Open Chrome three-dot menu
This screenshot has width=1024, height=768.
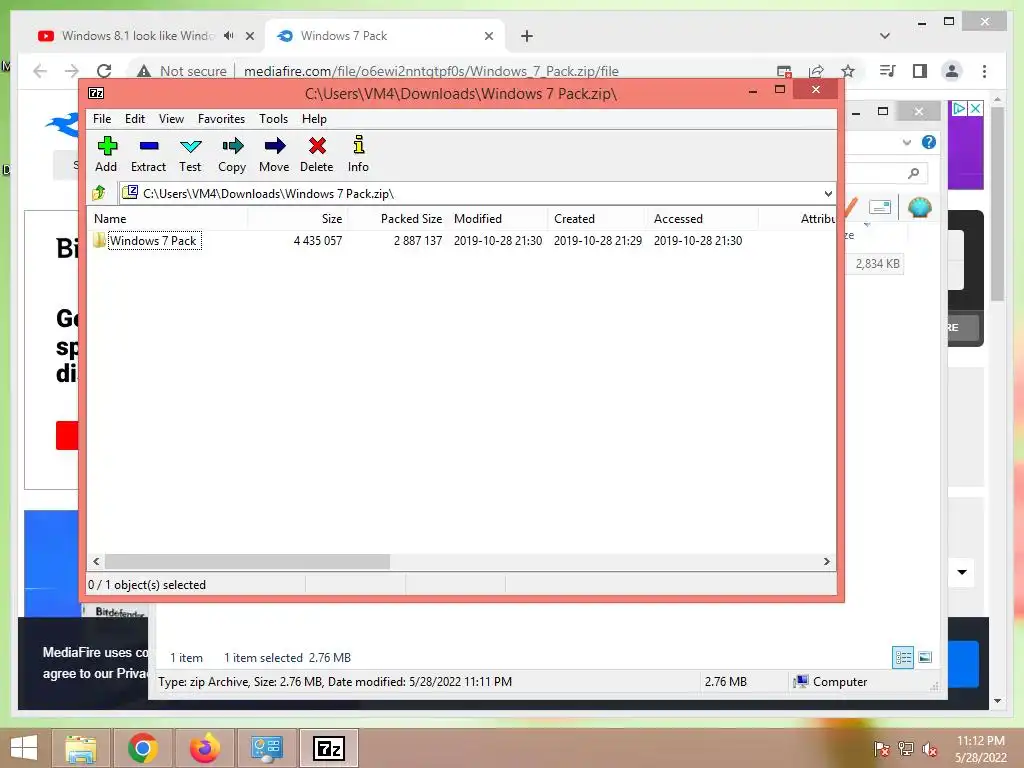[x=984, y=71]
